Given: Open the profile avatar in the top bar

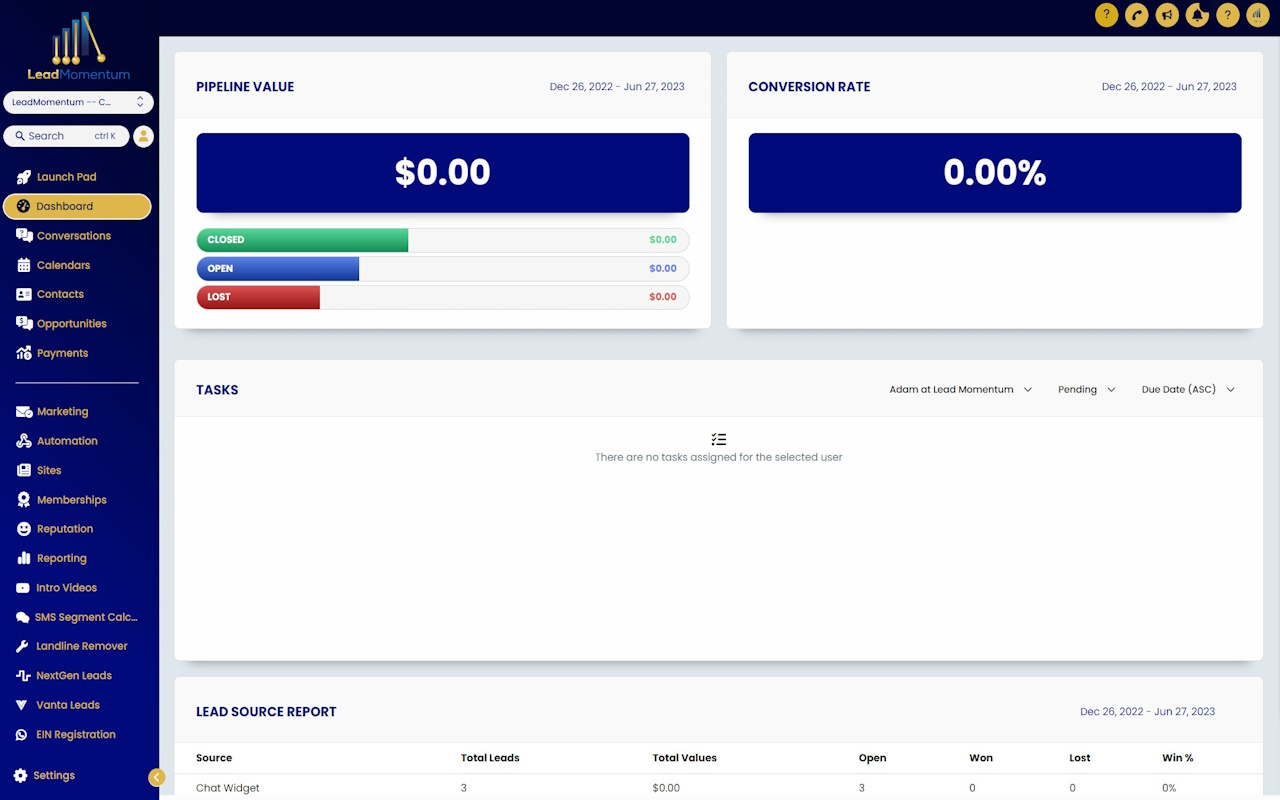Looking at the screenshot, I should (x=1257, y=15).
